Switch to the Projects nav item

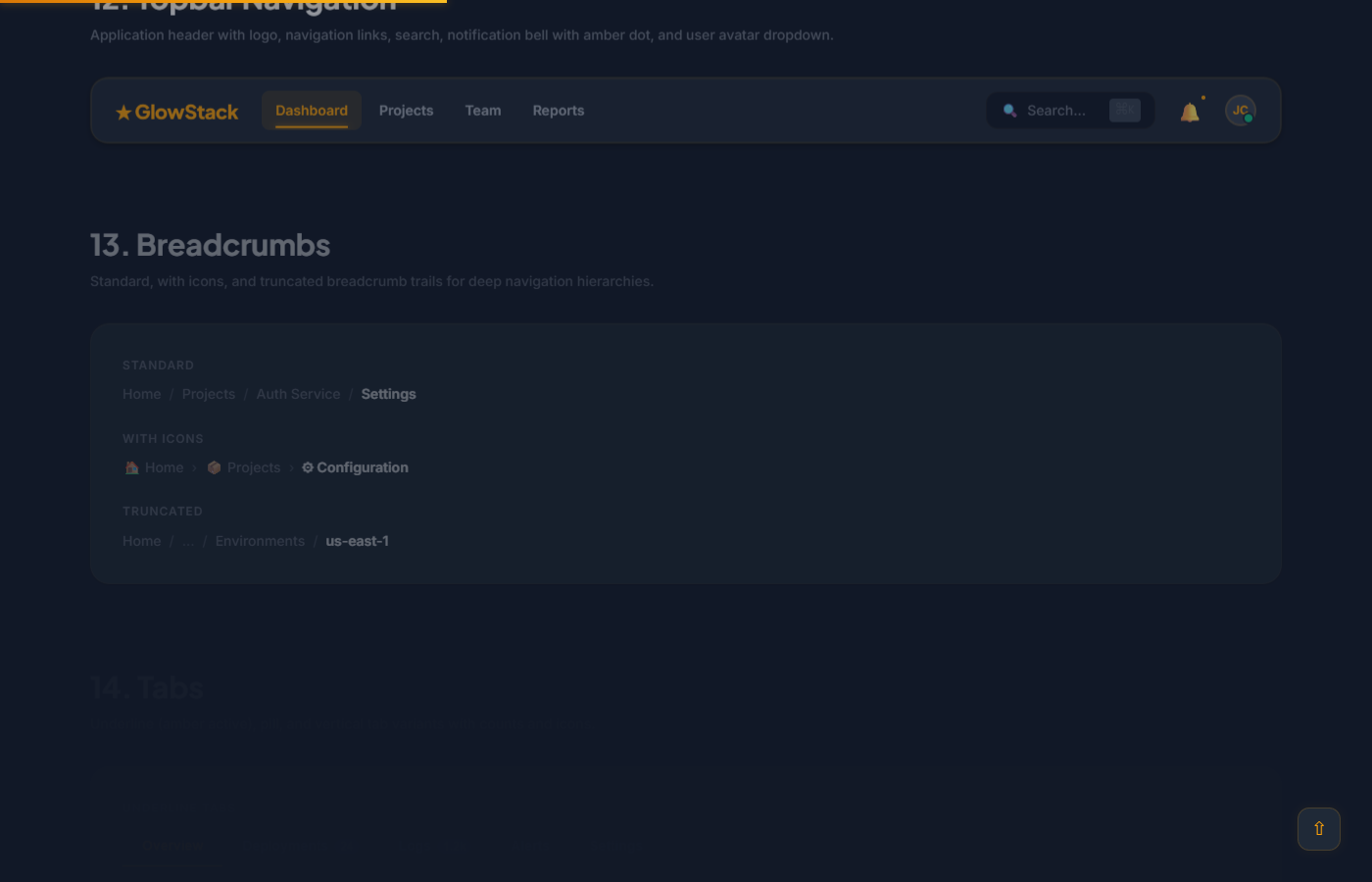[406, 111]
